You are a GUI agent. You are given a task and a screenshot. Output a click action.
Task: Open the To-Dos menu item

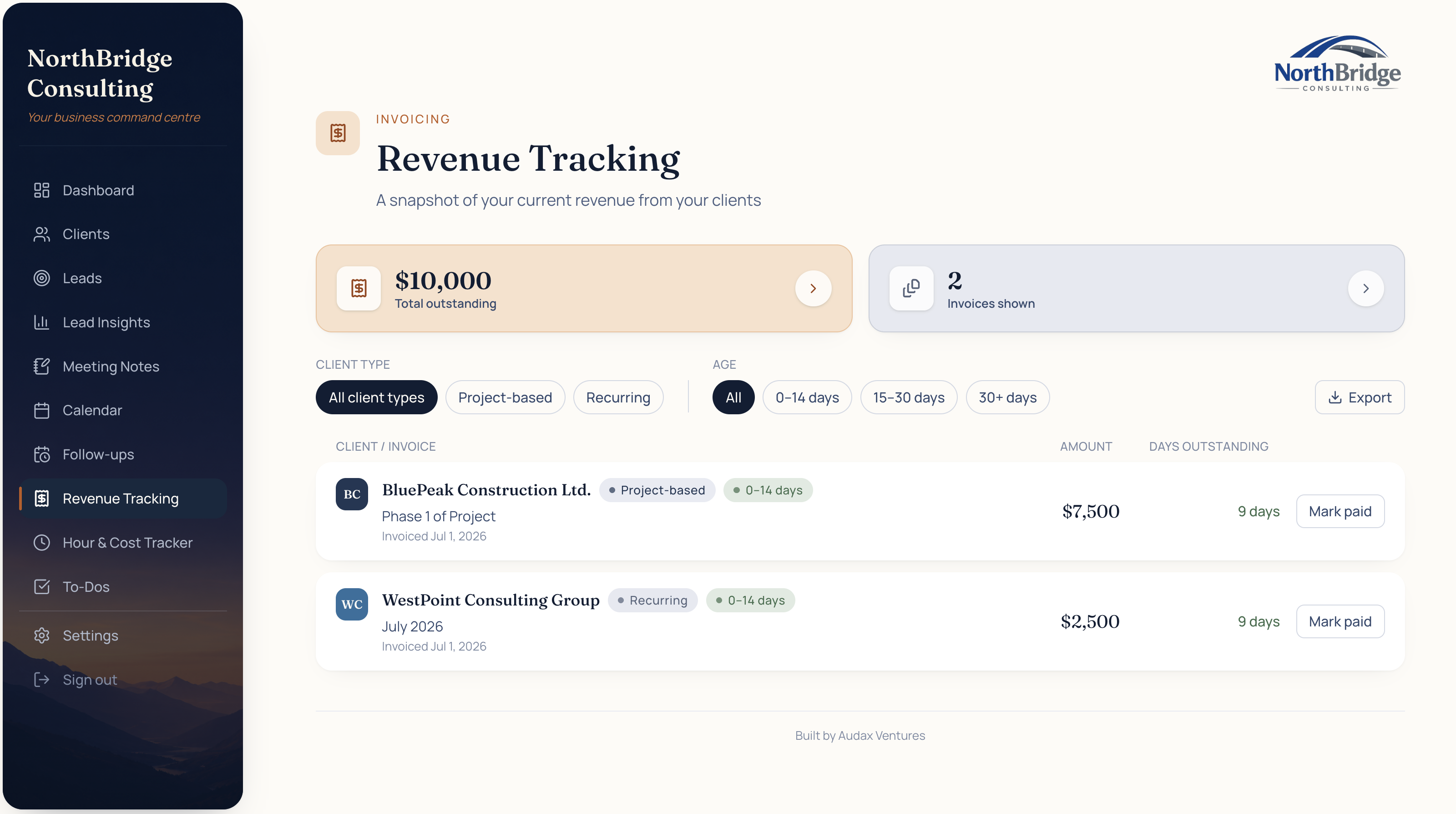[123, 587]
